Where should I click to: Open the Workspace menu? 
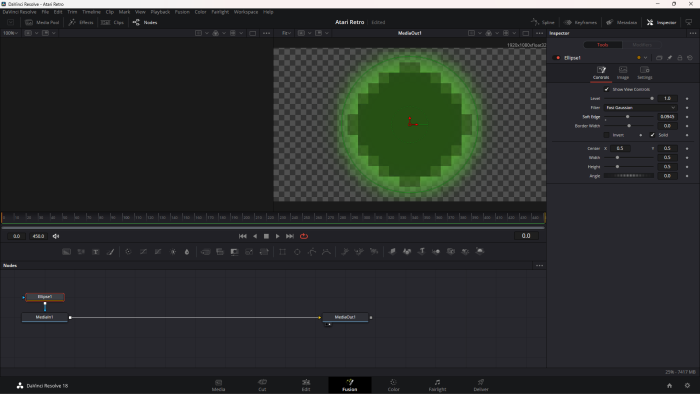pyautogui.click(x=246, y=12)
